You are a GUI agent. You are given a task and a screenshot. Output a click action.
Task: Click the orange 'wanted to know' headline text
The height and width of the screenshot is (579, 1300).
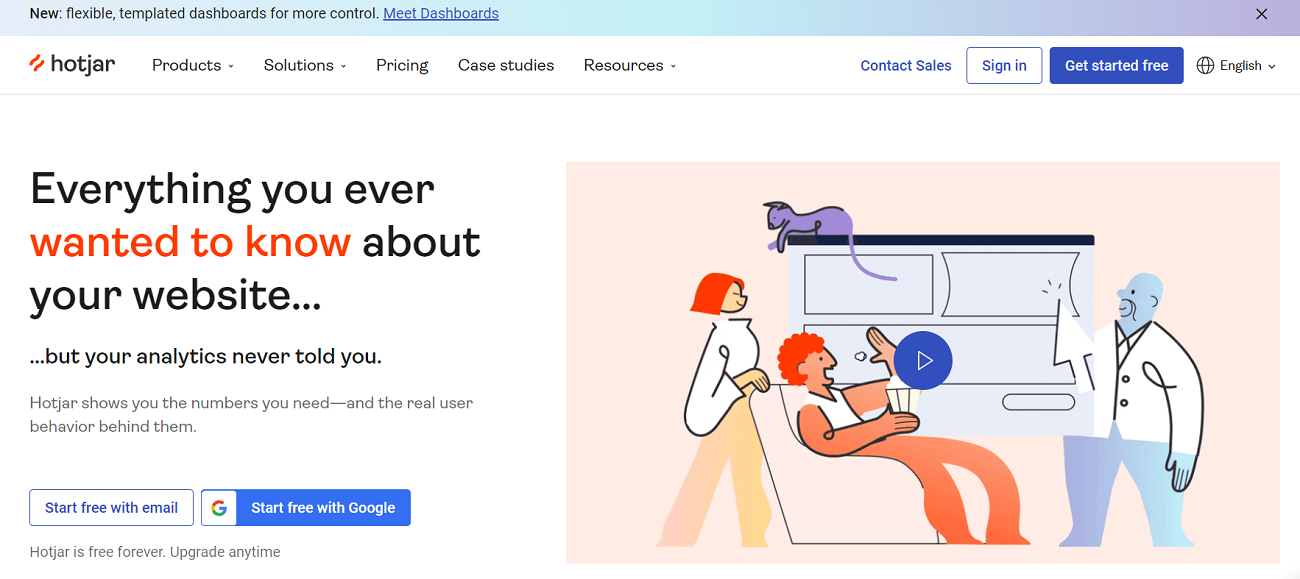[190, 242]
